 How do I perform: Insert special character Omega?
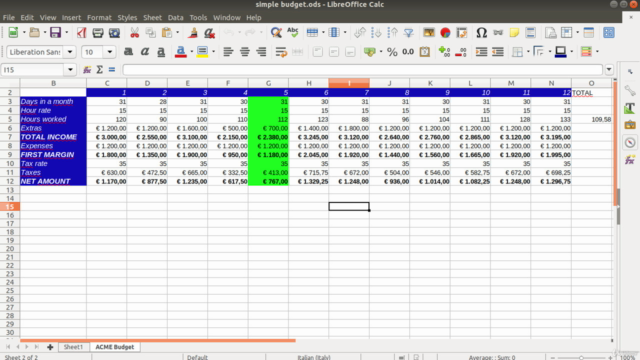tap(482, 33)
